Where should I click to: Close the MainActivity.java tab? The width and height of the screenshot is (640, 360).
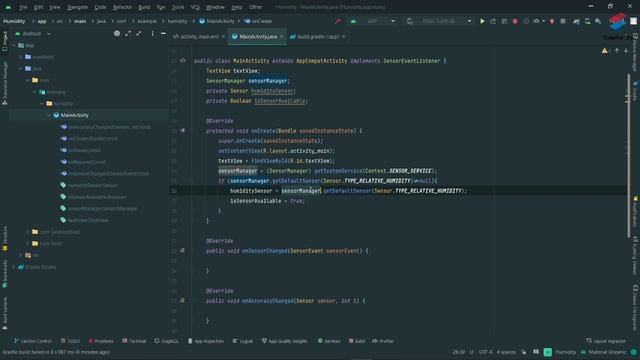[x=282, y=36]
